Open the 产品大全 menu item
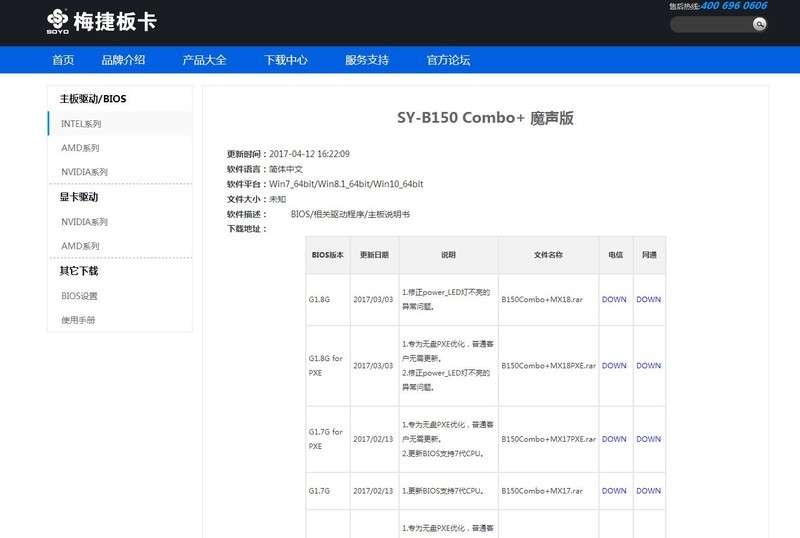The width and height of the screenshot is (800, 538). point(204,60)
